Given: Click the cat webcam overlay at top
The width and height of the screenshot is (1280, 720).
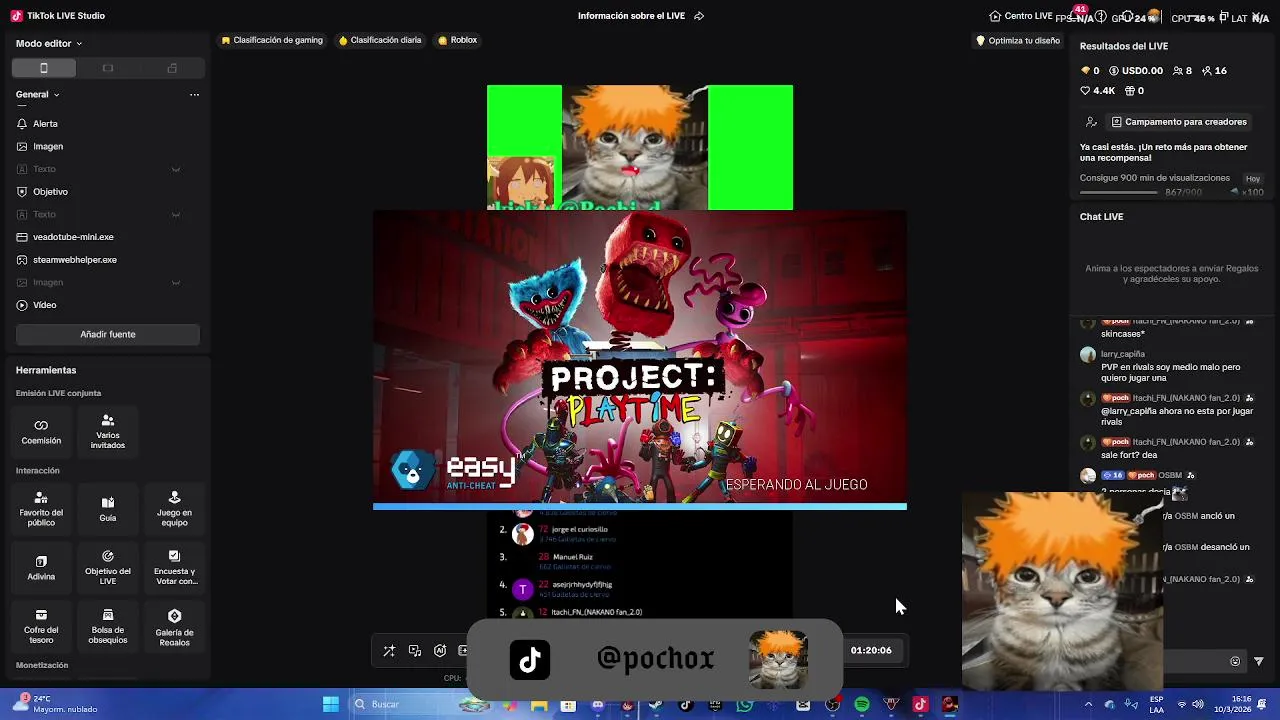Looking at the screenshot, I should pos(635,147).
